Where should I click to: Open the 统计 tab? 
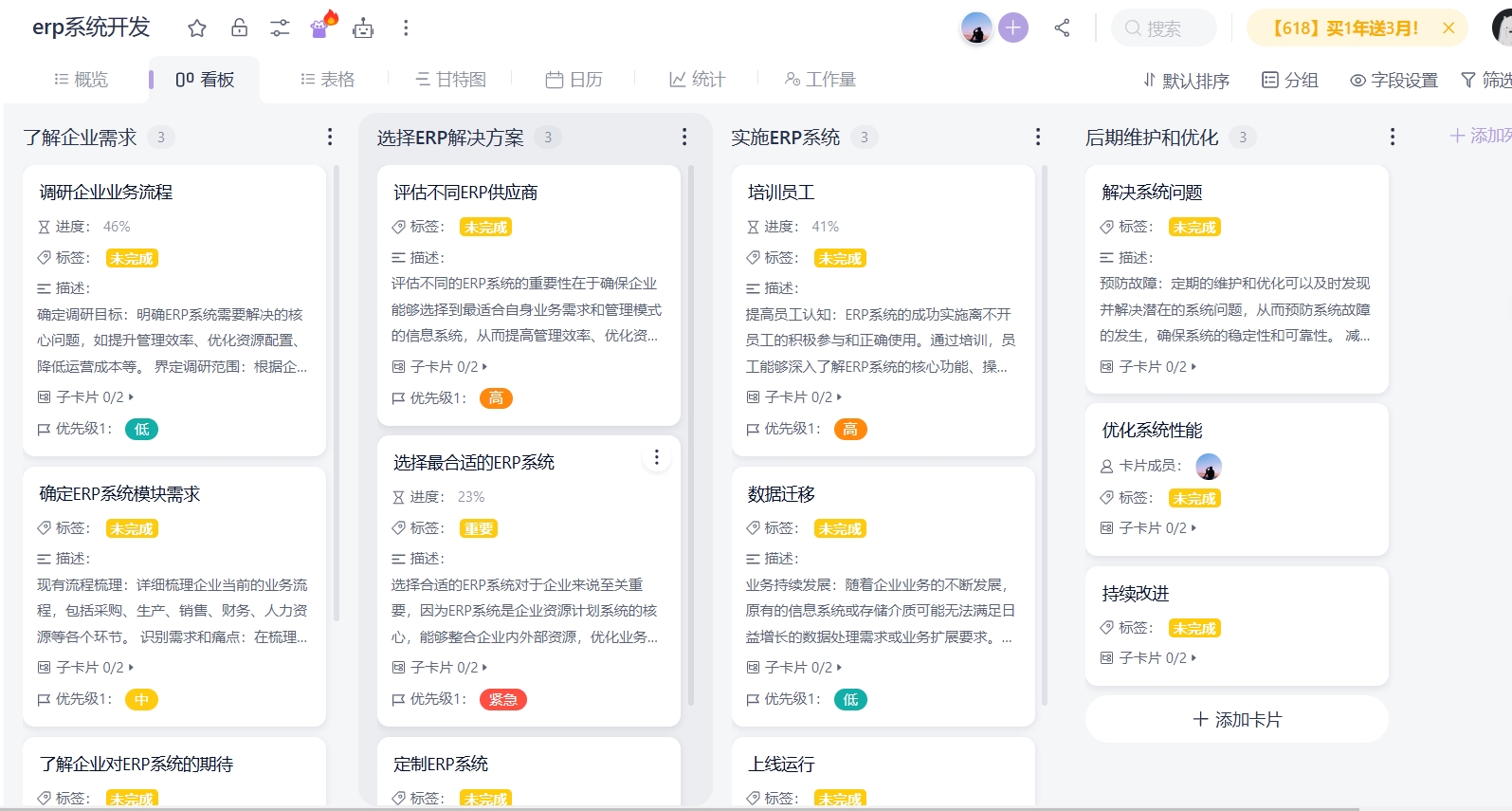click(697, 80)
